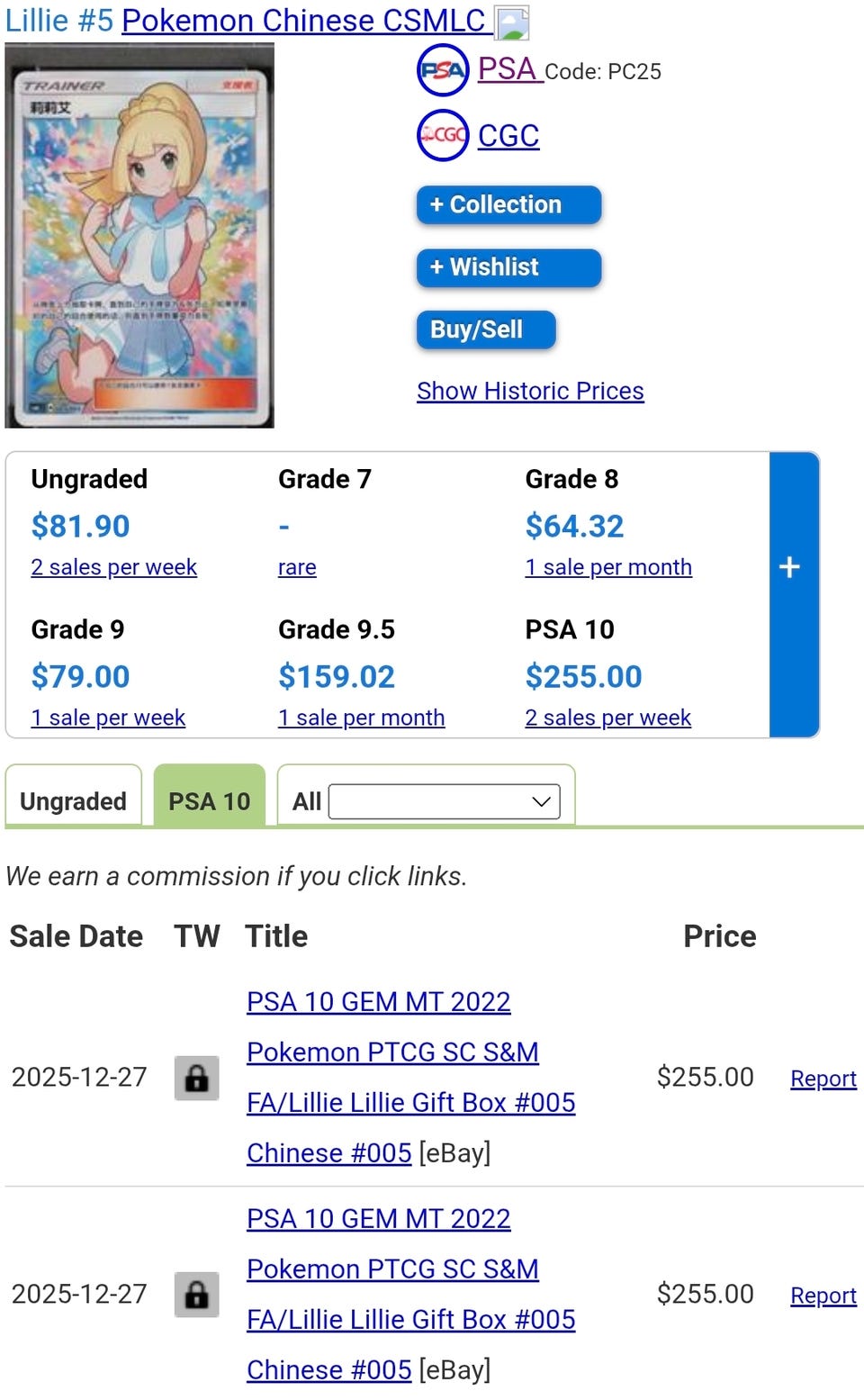This screenshot has width=864, height=1400.
Task: Open the All grades dropdown
Action: (x=444, y=801)
